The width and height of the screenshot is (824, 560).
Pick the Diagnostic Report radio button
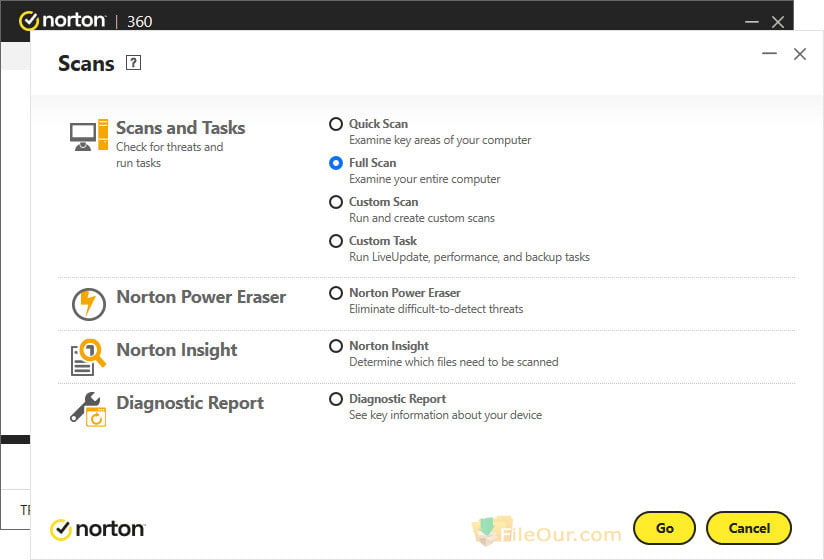point(336,399)
